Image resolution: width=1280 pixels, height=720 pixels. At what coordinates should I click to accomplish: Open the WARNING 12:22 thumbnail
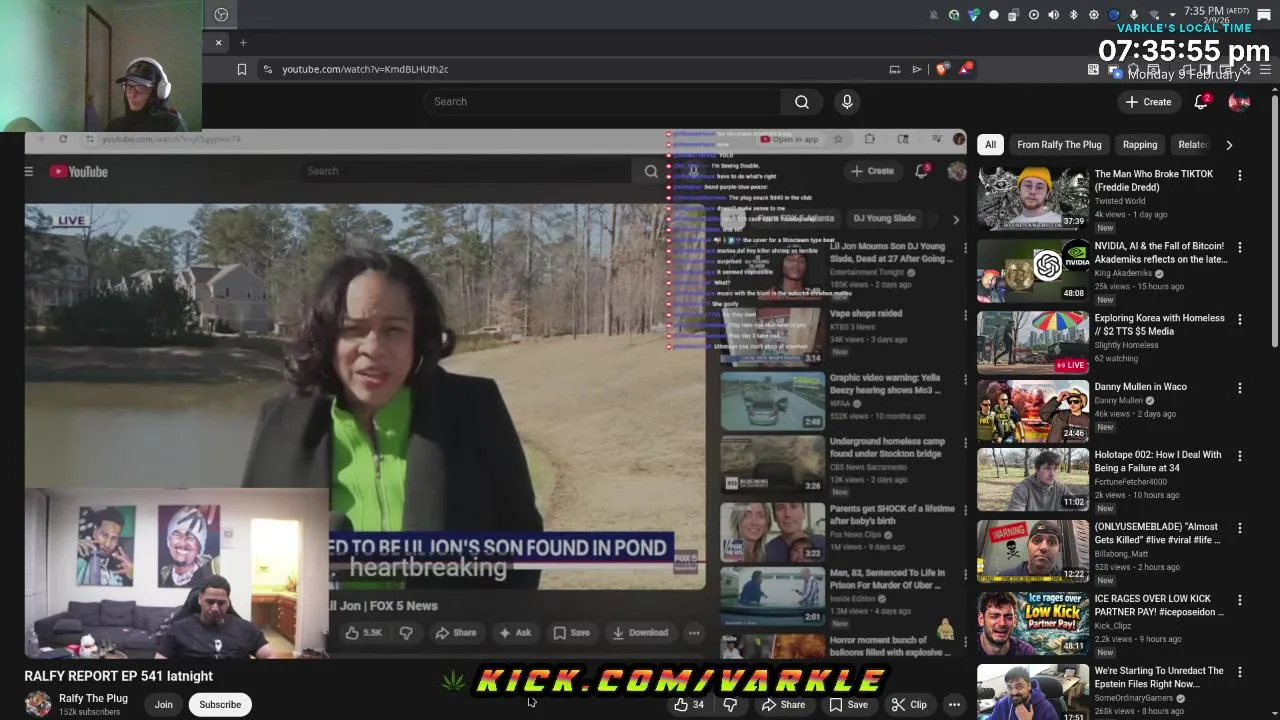[1032, 551]
